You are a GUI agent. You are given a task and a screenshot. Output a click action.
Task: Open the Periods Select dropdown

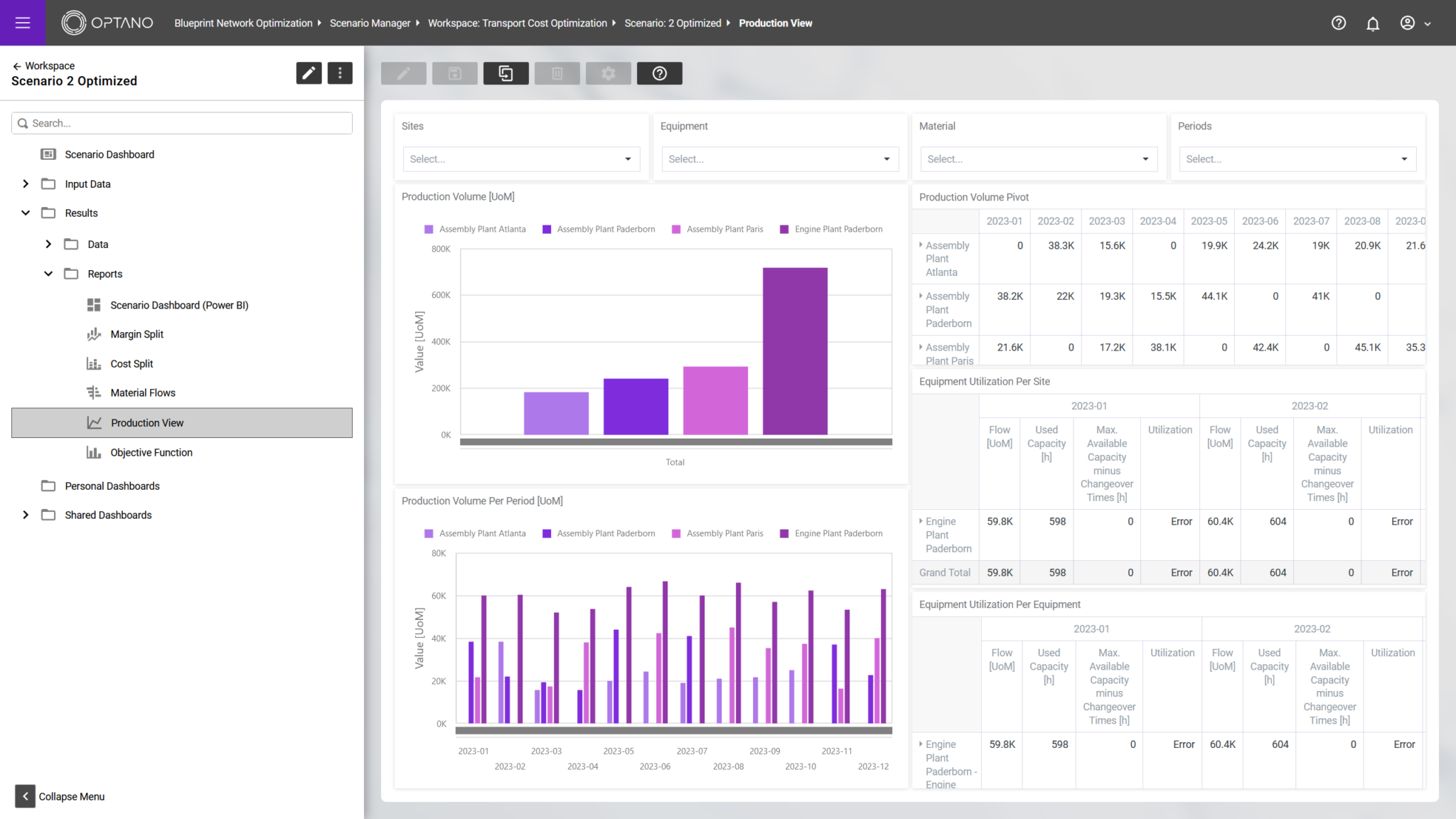(1296, 159)
